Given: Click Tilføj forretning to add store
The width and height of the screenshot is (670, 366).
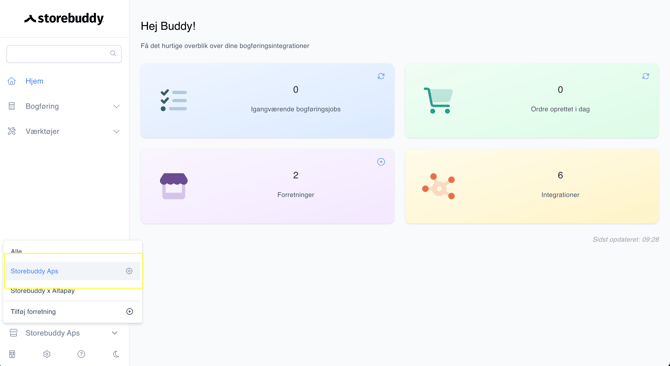Looking at the screenshot, I should click(33, 312).
